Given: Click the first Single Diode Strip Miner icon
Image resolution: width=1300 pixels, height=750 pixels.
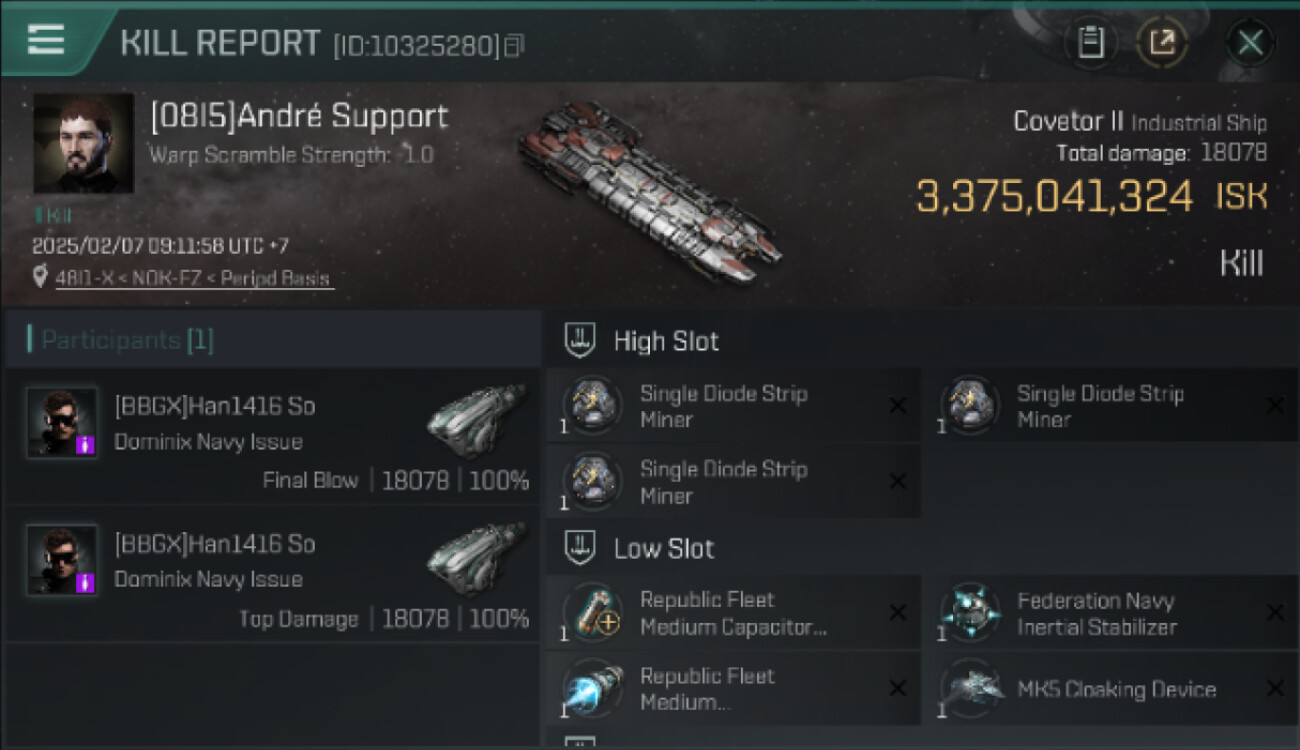Looking at the screenshot, I should [x=593, y=406].
